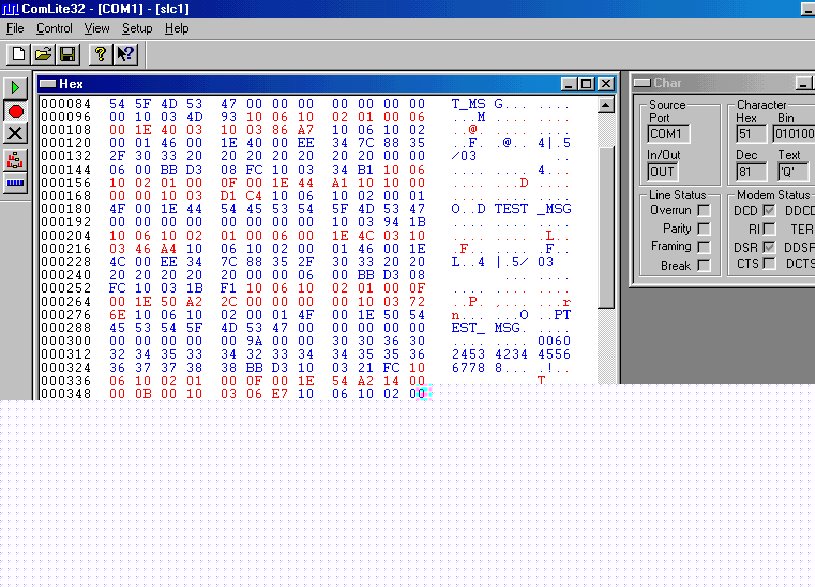Click the Character Hex field showing 51
This screenshot has height=587, width=815.
[751, 134]
